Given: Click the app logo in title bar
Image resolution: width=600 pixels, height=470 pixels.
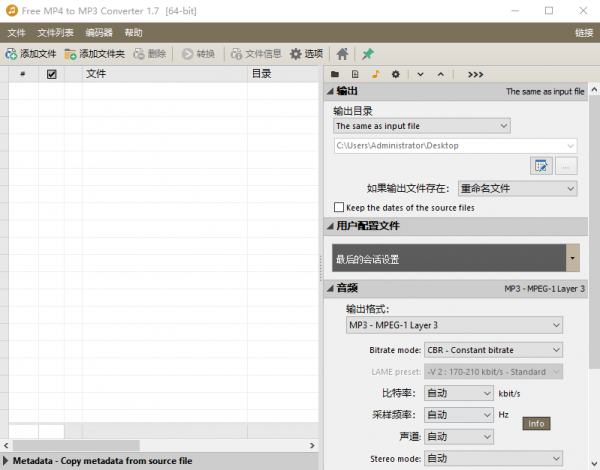Looking at the screenshot, I should [x=12, y=11].
